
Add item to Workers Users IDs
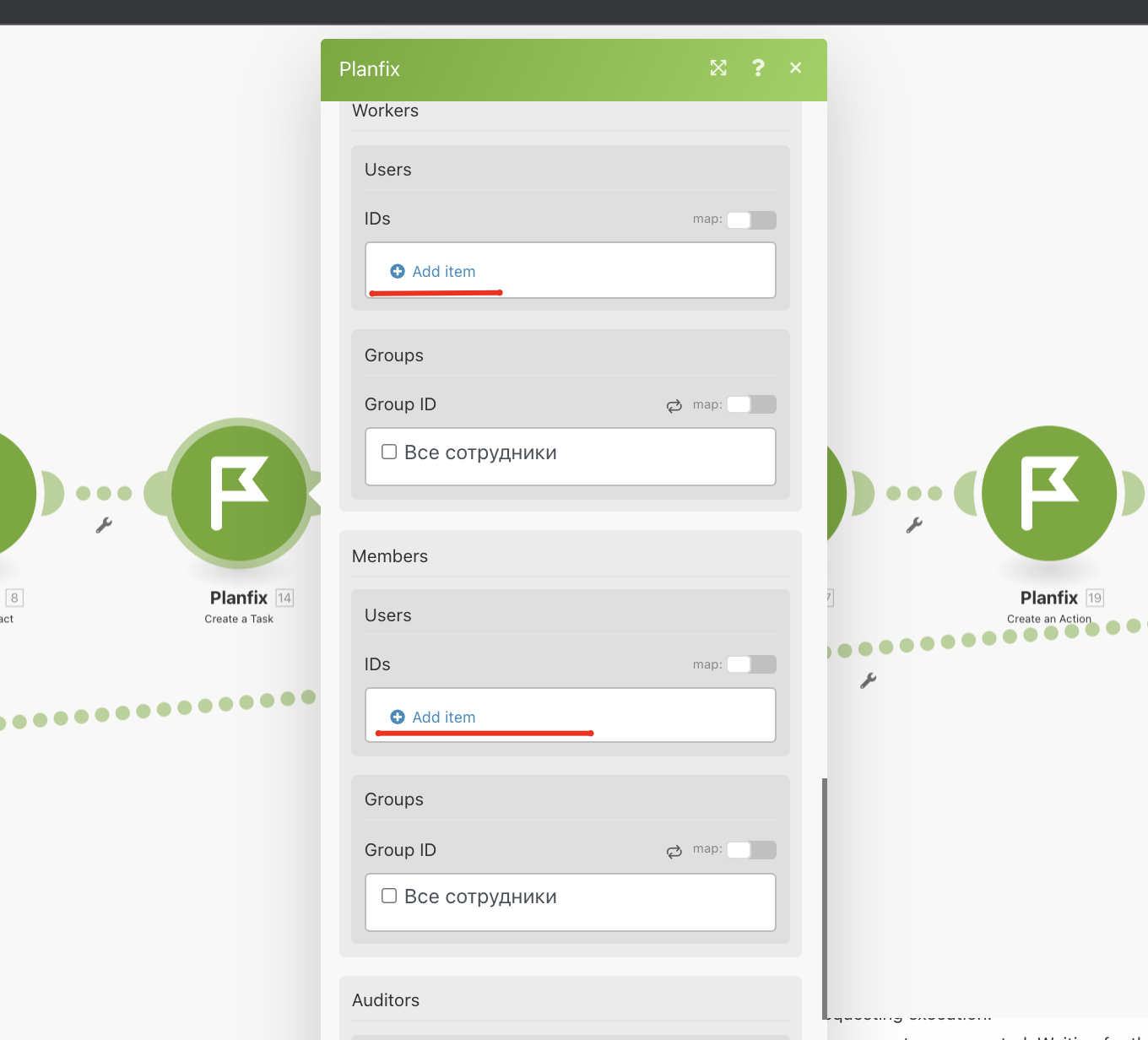coord(433,272)
